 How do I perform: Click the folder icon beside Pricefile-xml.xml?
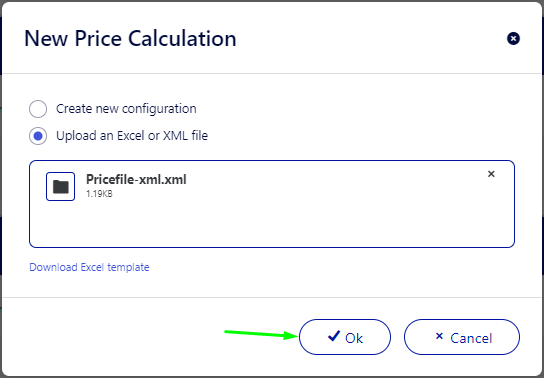coord(60,187)
